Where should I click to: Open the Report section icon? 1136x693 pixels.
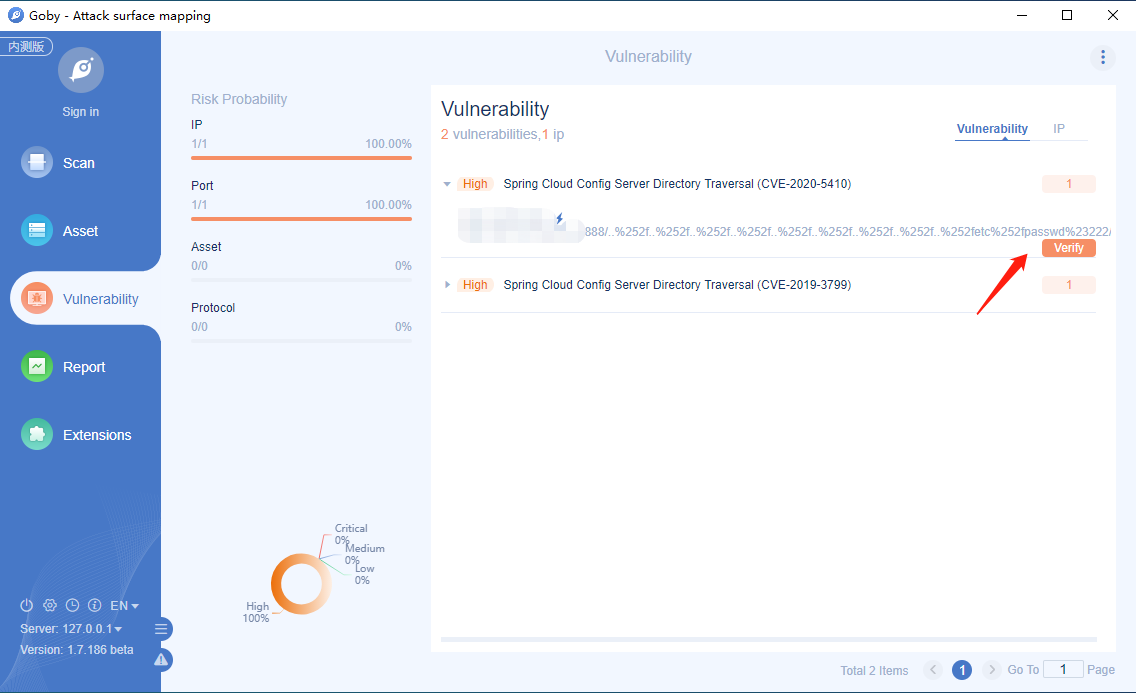37,366
